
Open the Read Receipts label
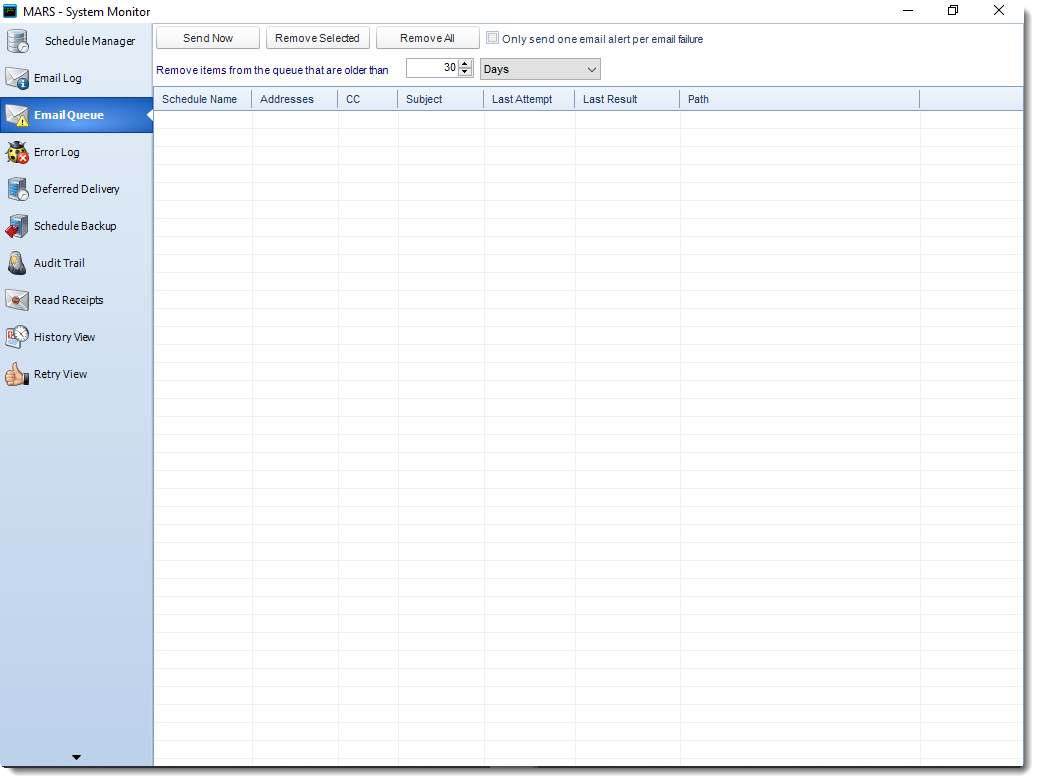[x=68, y=301]
